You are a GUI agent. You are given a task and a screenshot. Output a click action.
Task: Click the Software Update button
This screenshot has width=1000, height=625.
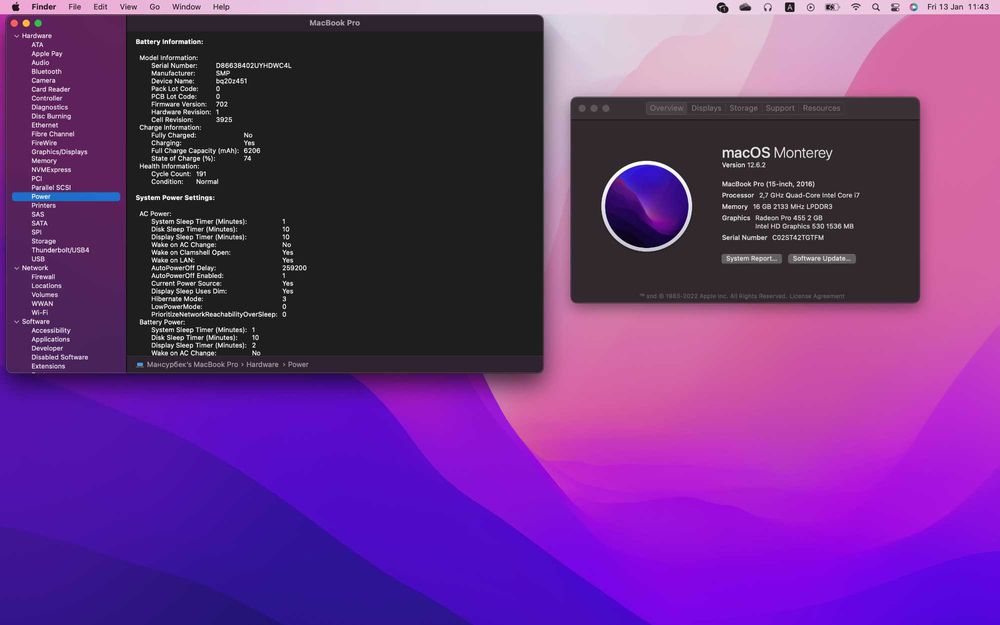821,258
